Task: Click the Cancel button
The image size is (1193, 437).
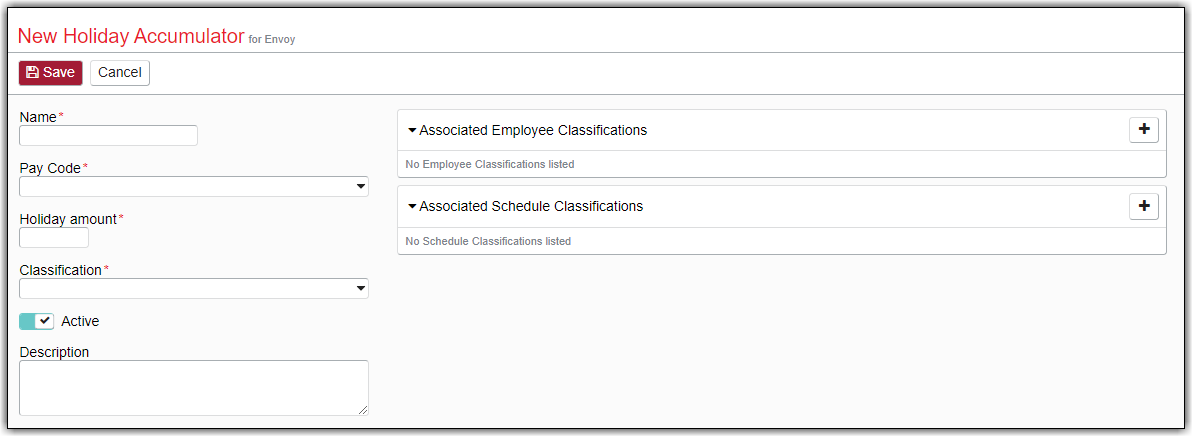Action: pos(119,72)
